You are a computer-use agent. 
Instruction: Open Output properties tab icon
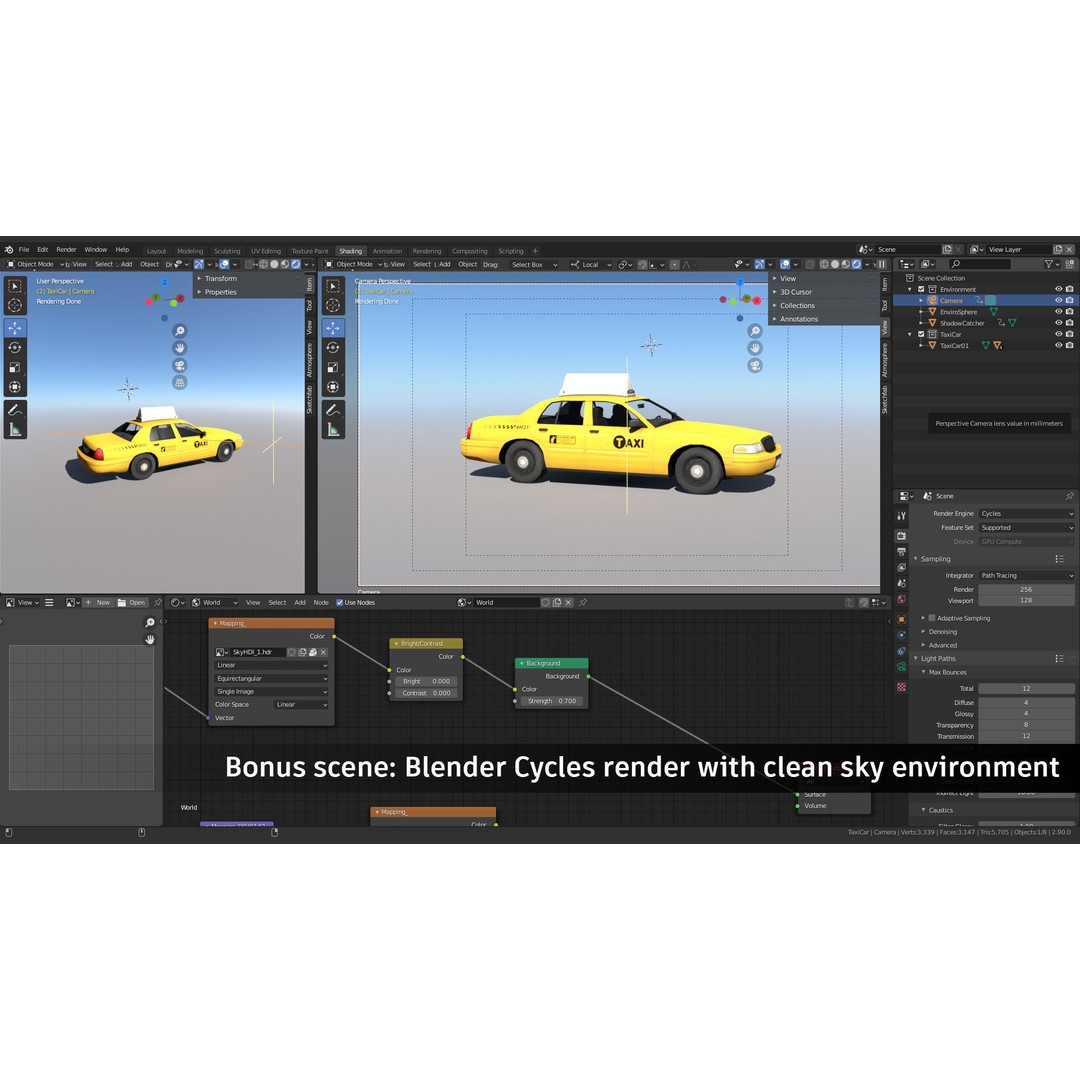point(902,552)
